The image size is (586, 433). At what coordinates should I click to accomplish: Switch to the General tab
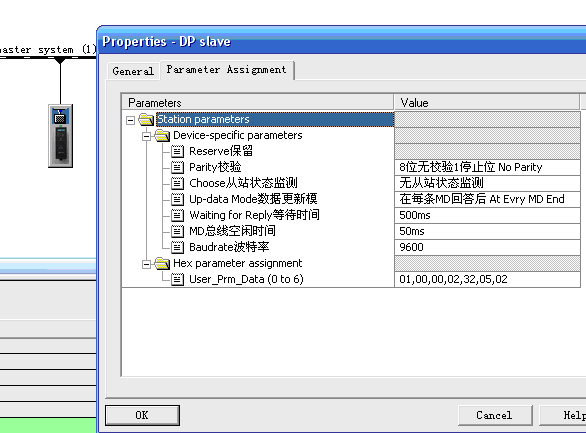tap(133, 71)
